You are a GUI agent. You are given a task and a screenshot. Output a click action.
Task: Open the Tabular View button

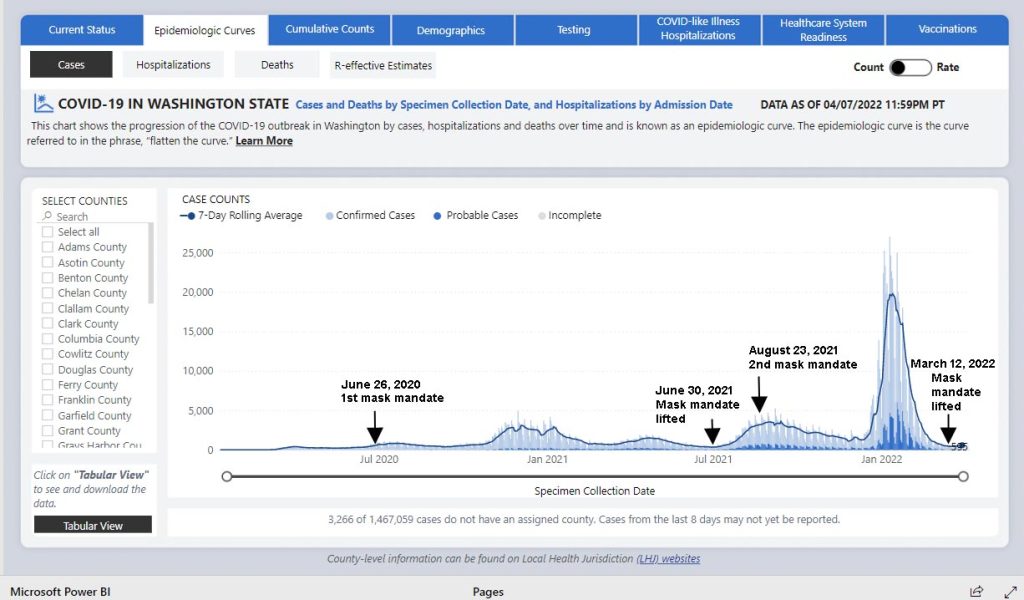[93, 526]
